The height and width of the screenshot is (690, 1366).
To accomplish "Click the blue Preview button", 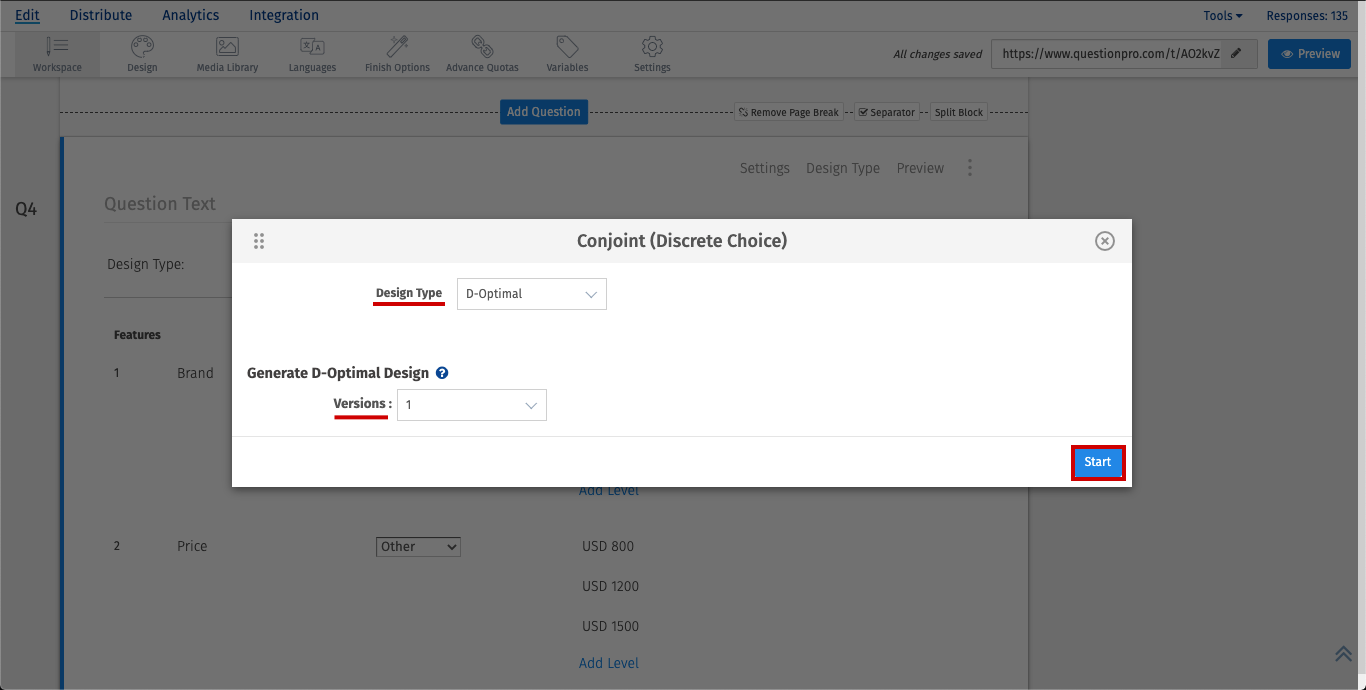I will coord(1309,54).
